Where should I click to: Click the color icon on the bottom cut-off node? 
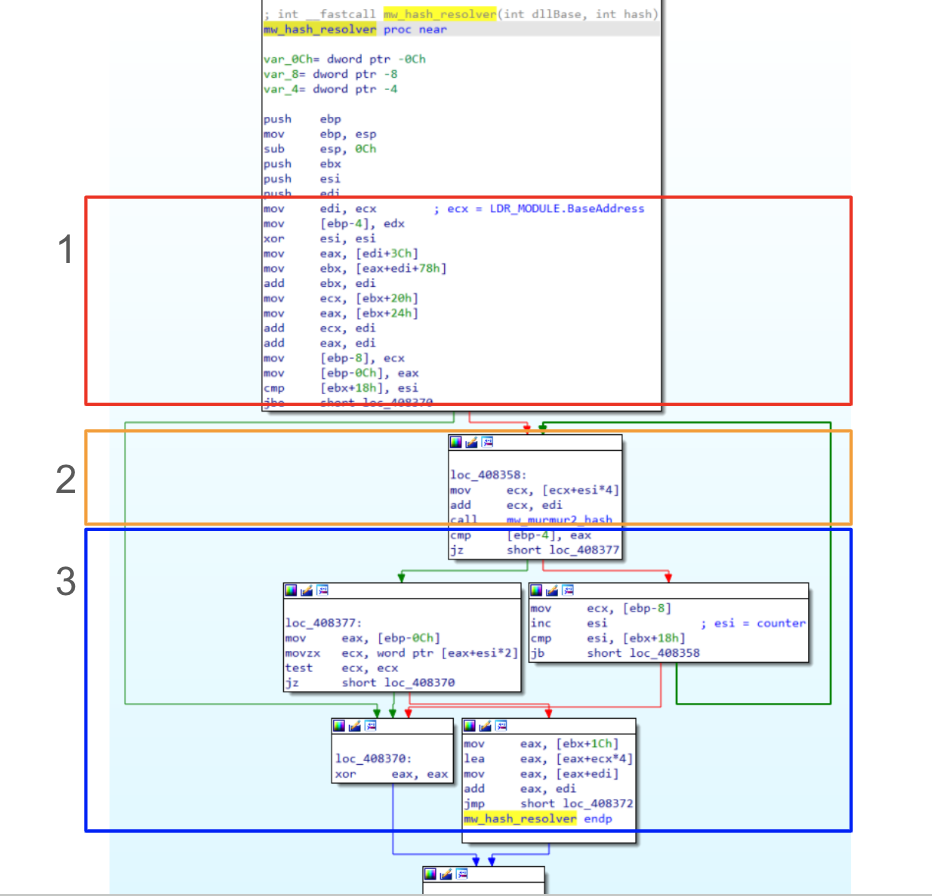click(431, 874)
